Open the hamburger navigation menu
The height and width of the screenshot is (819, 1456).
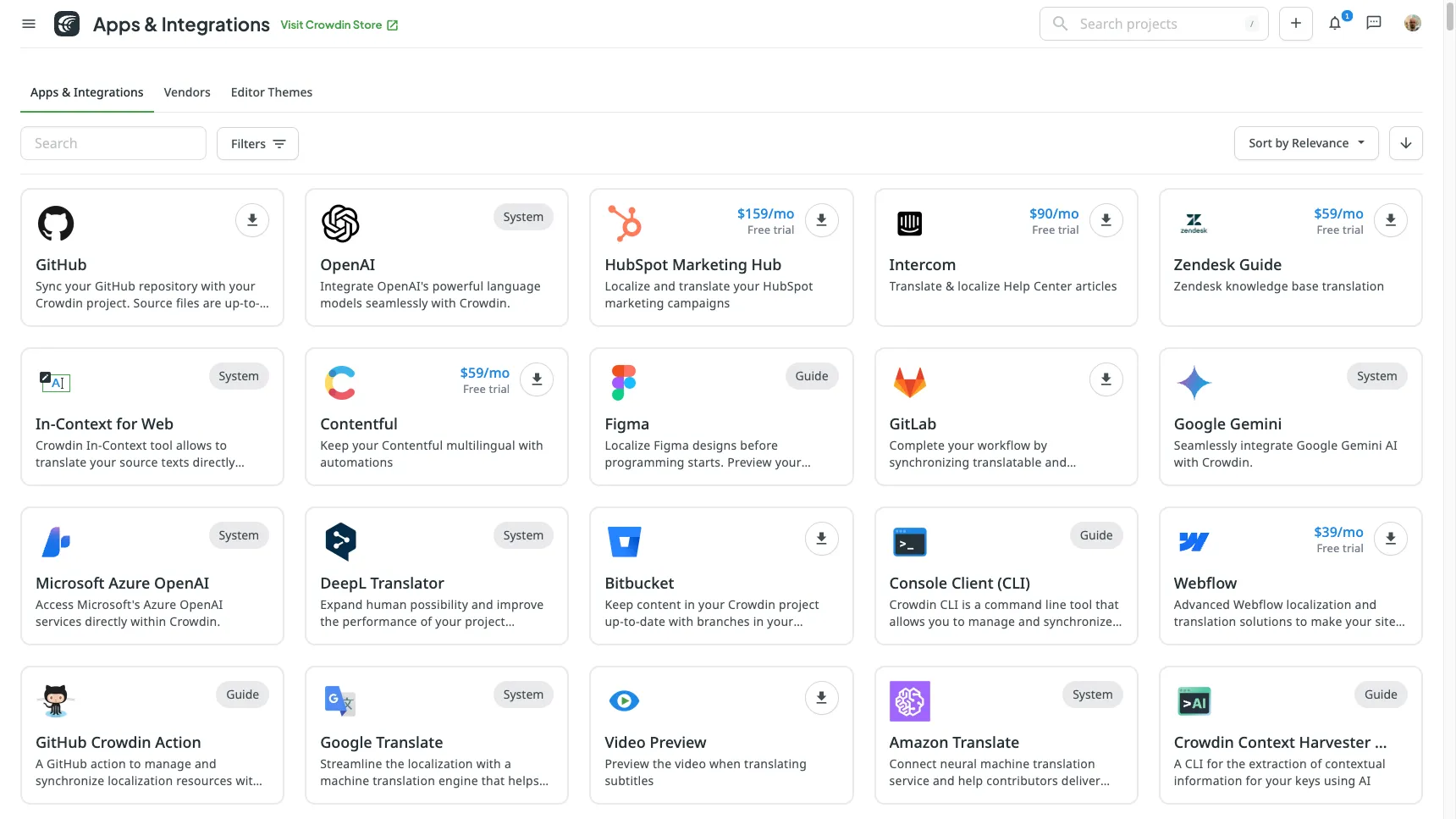pos(29,24)
